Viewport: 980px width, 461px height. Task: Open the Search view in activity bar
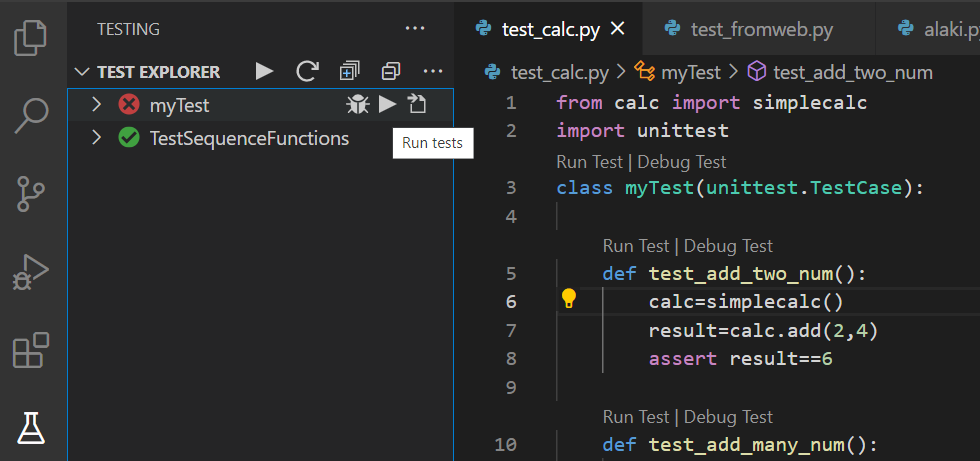[32, 115]
